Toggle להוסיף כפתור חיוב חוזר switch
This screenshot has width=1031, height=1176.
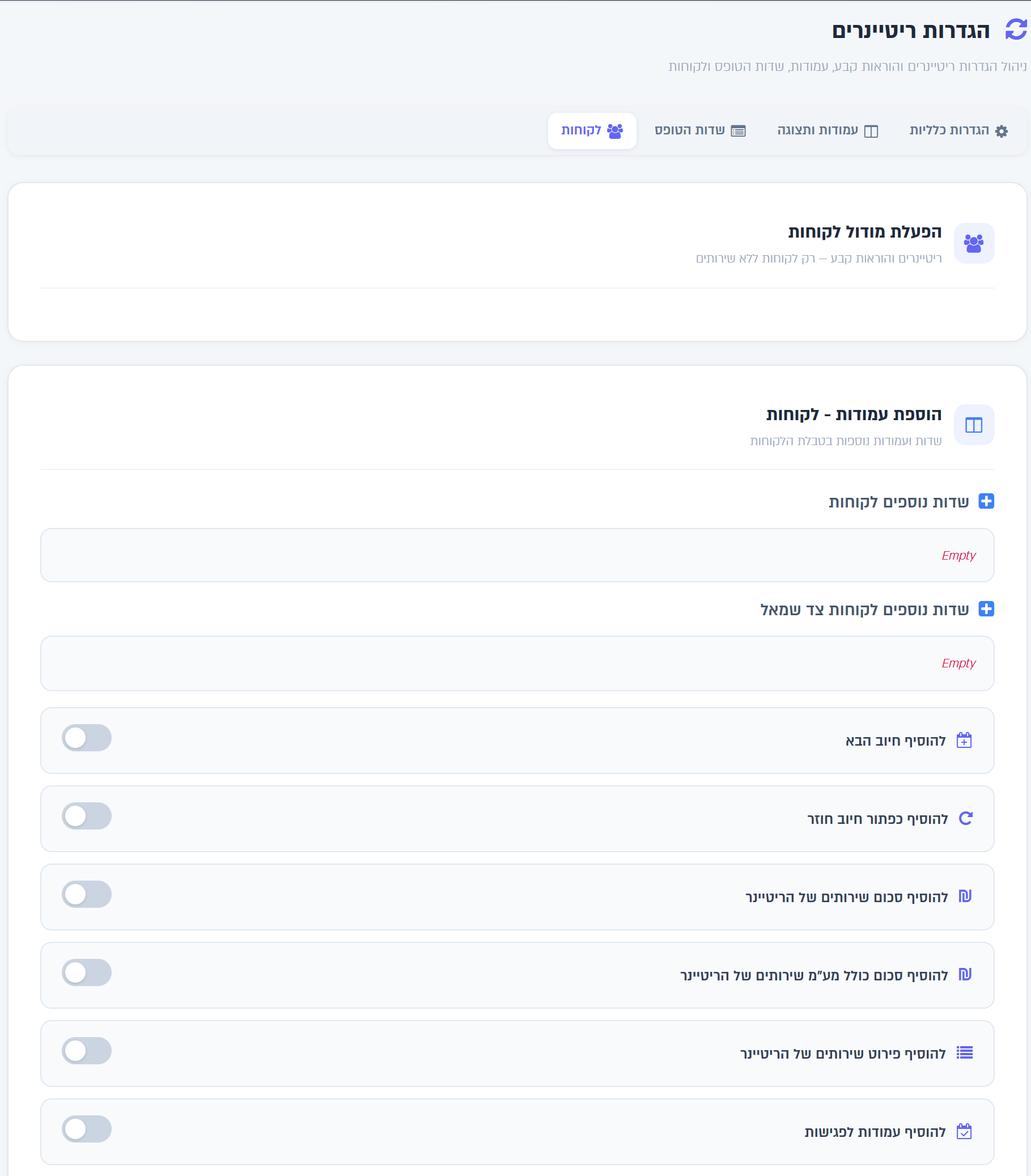(87, 816)
